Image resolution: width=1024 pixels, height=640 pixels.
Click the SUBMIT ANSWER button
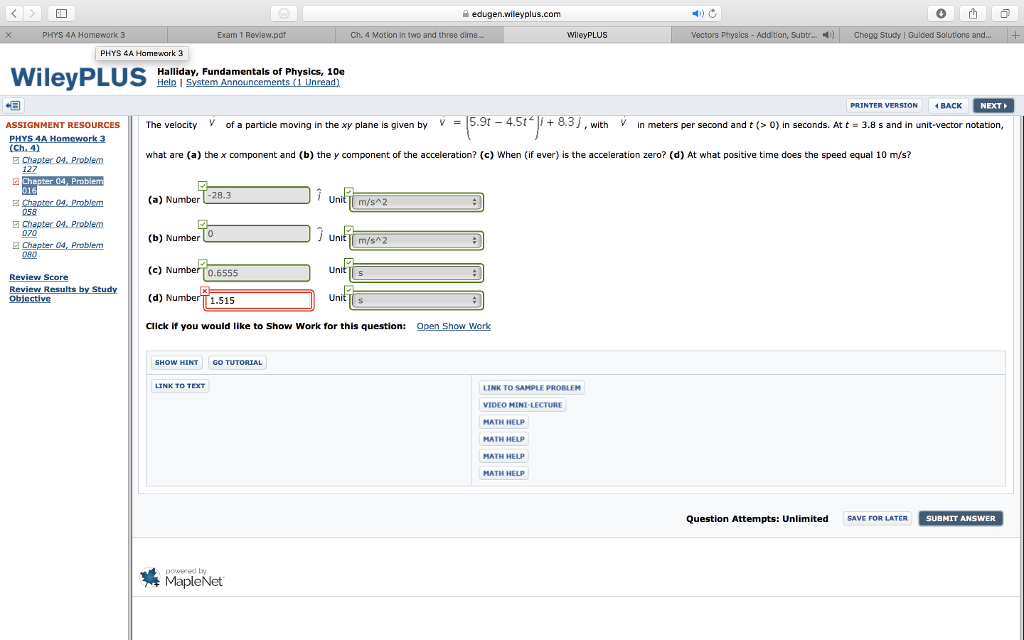point(961,519)
